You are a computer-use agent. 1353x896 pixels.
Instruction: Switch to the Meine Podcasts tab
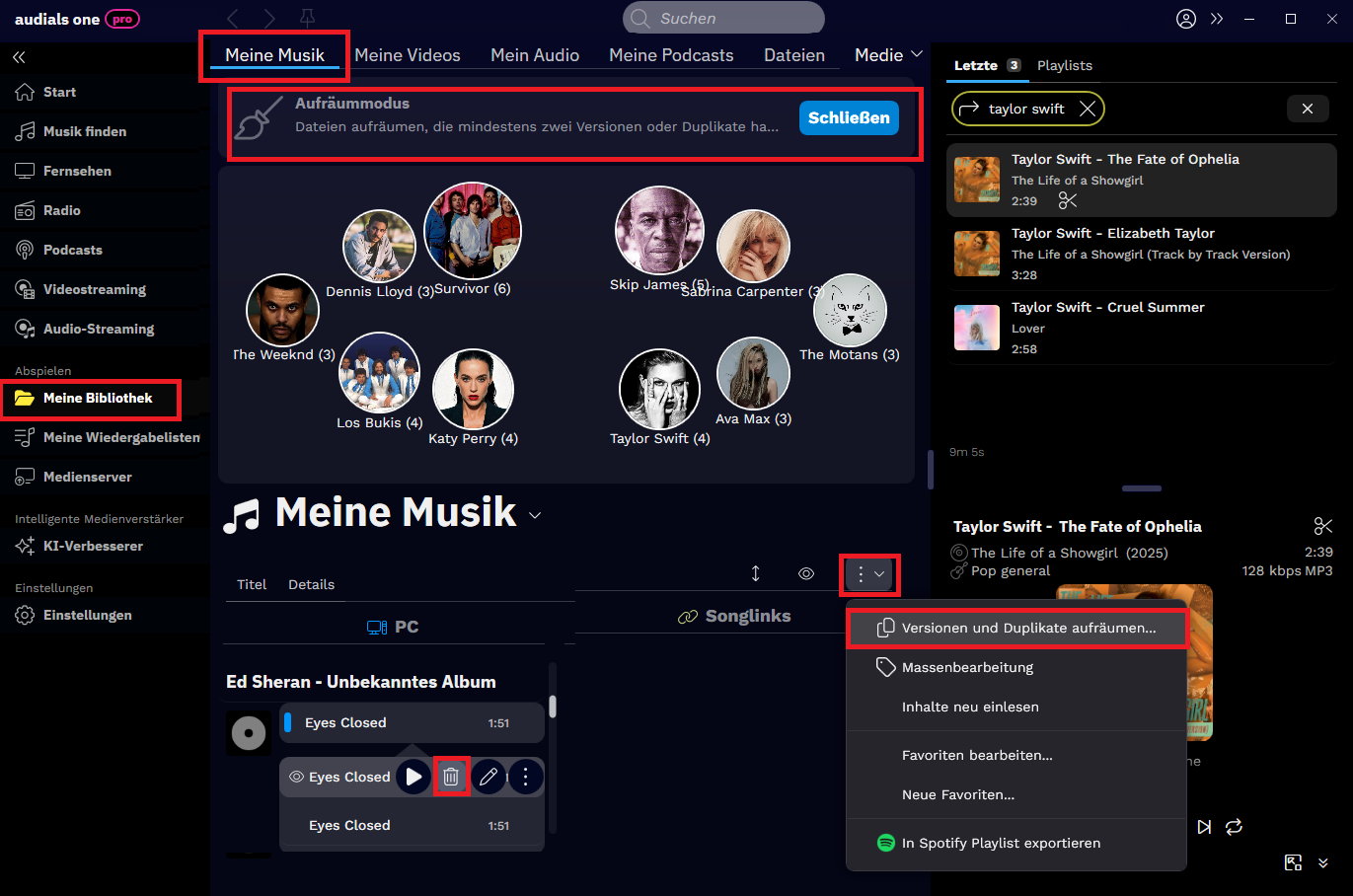(x=671, y=55)
